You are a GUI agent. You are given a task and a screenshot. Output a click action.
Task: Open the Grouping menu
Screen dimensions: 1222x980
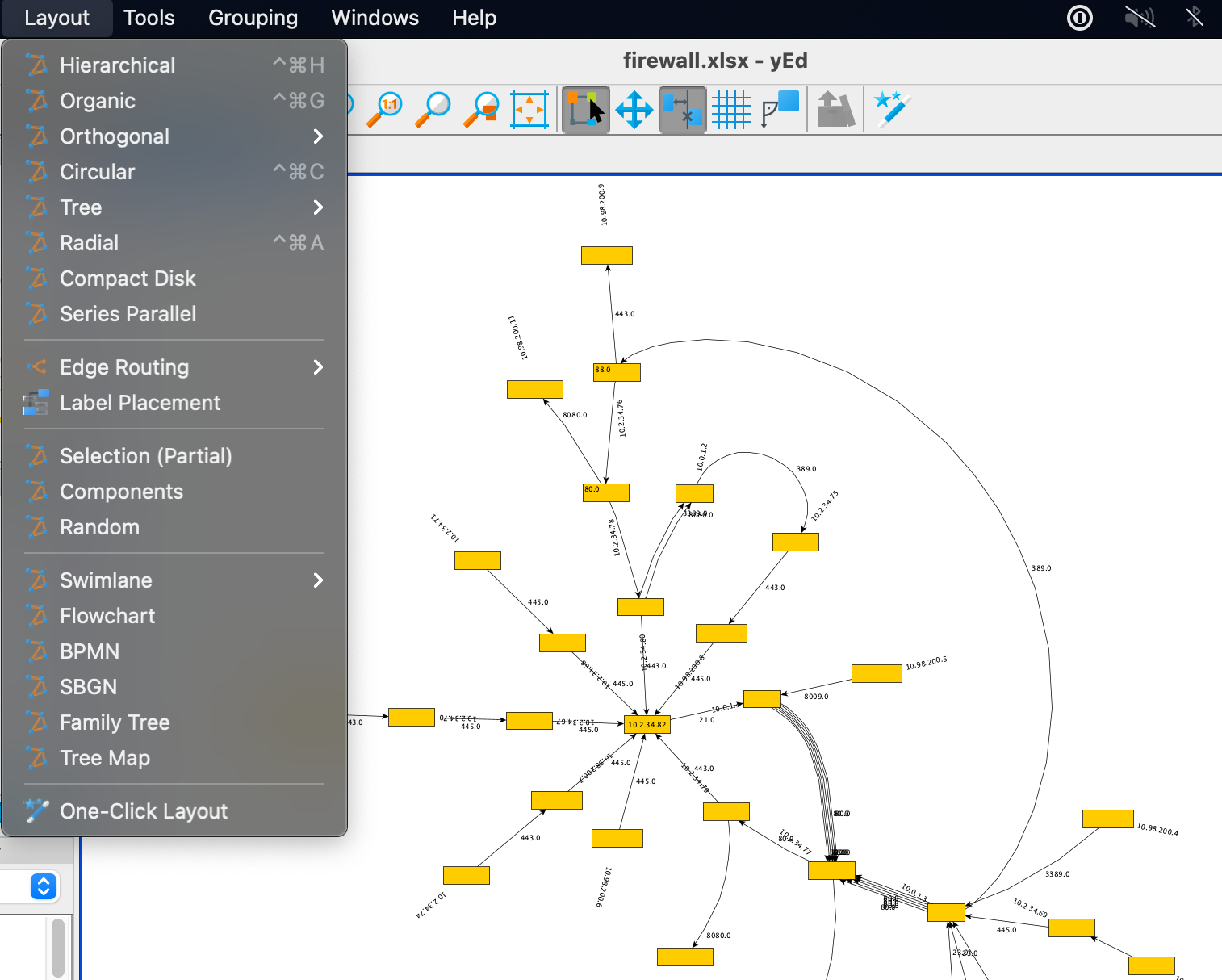(x=253, y=18)
